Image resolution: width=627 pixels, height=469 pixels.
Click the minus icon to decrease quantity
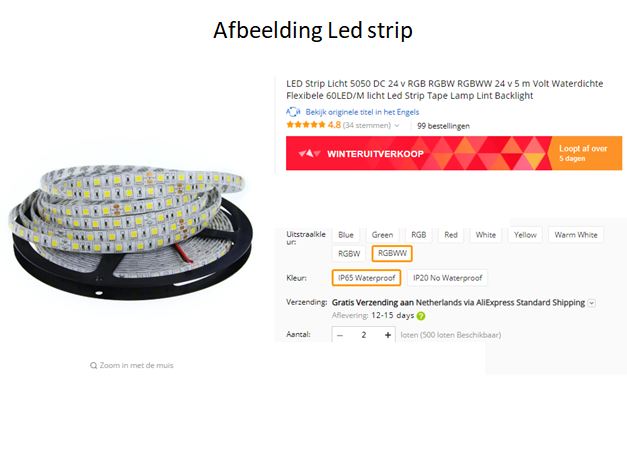click(x=340, y=335)
